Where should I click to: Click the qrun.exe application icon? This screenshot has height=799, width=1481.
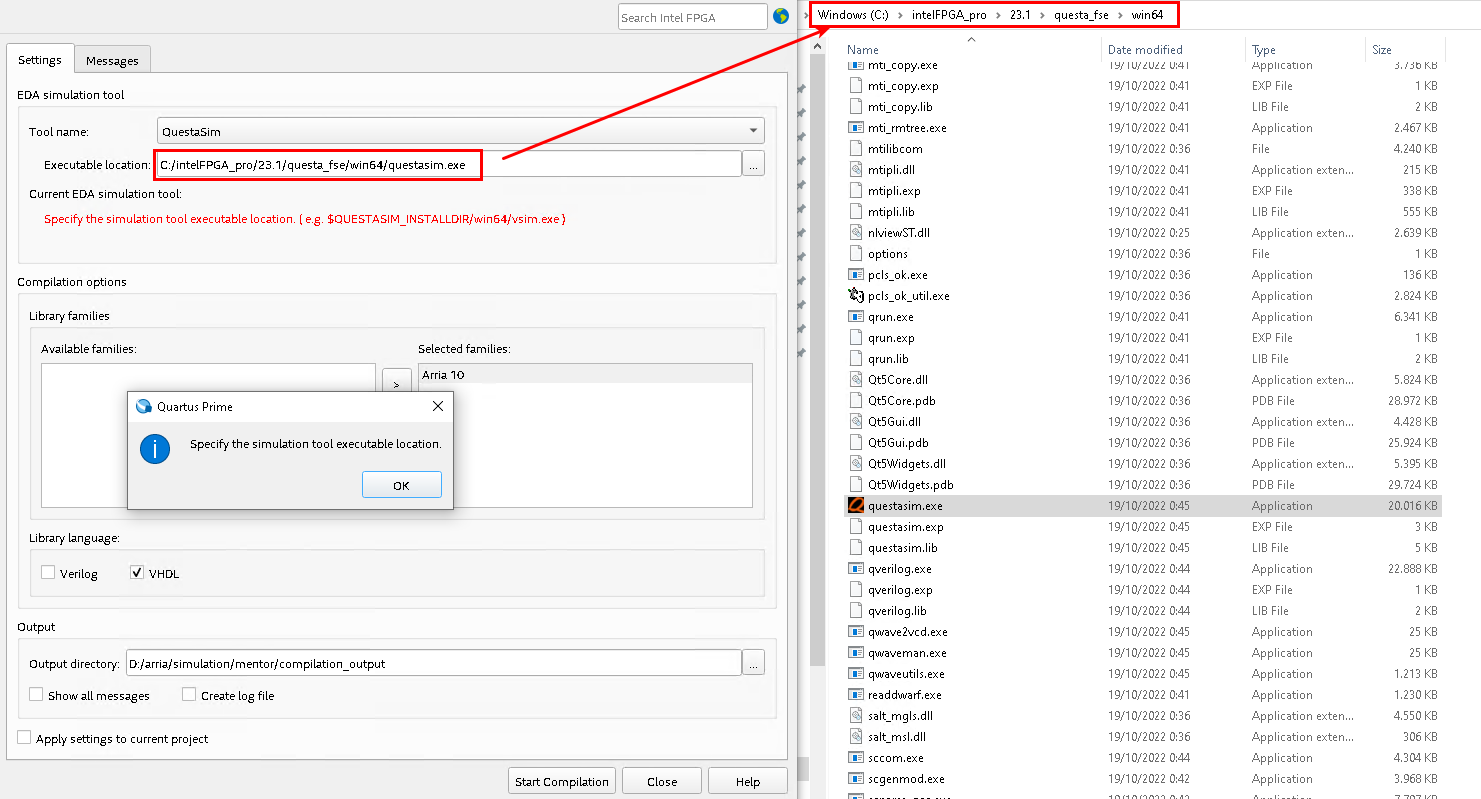pos(855,317)
